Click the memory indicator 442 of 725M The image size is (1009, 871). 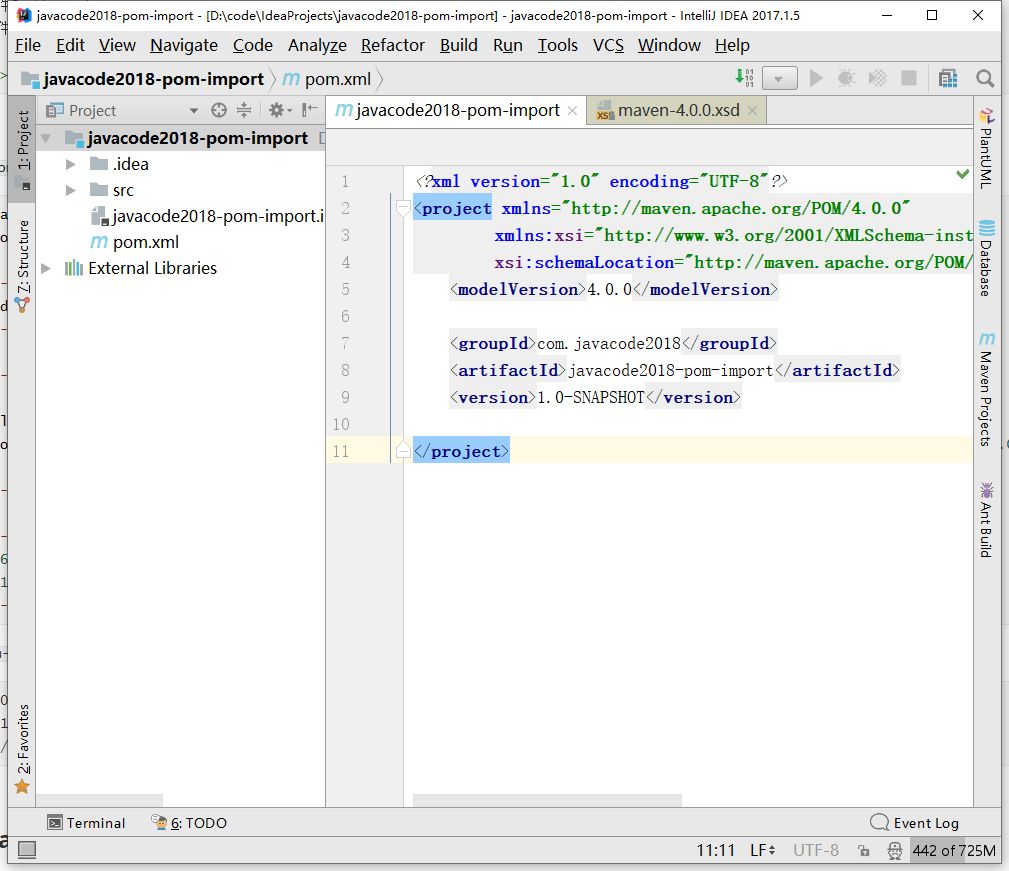point(954,850)
